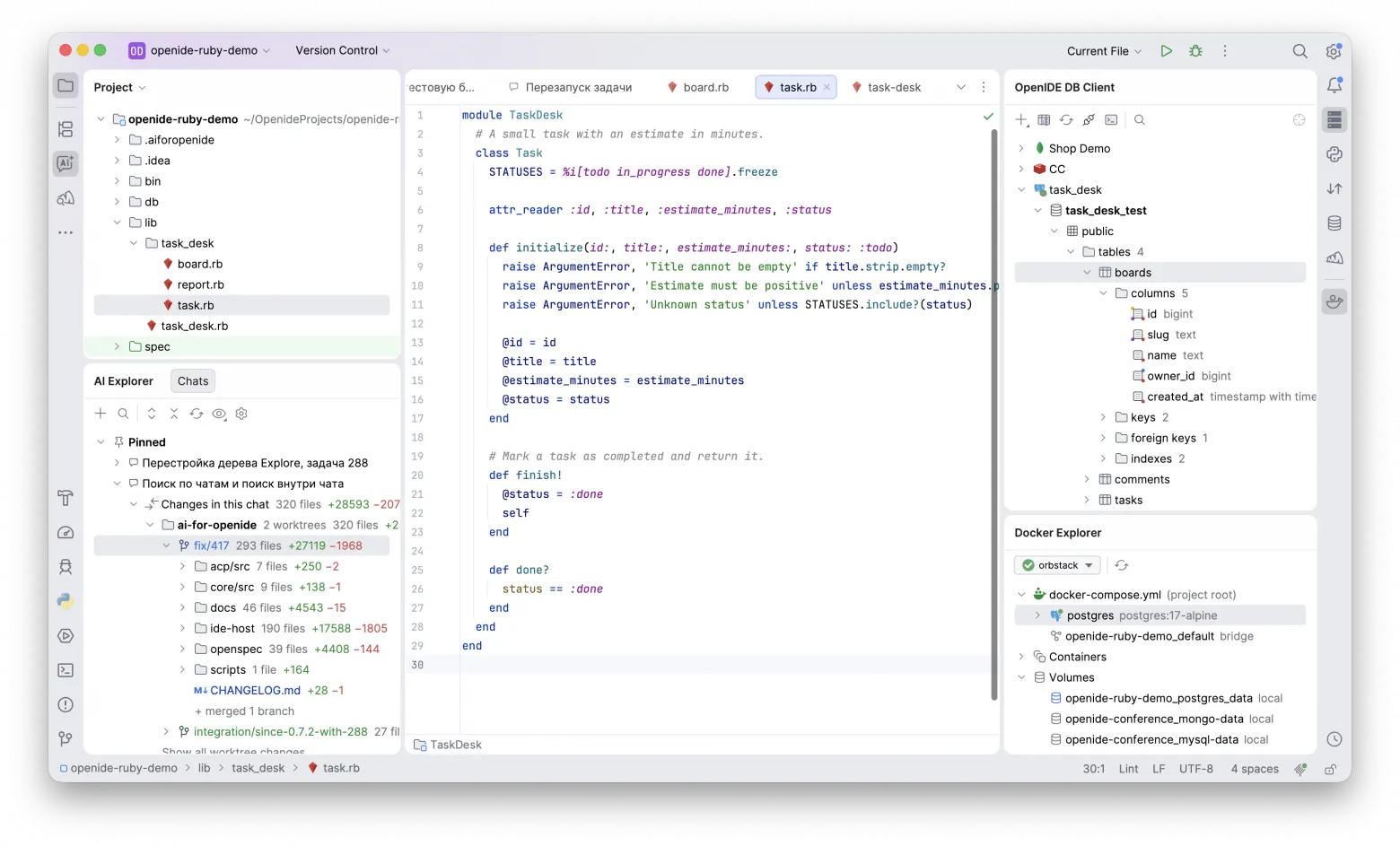
Task: Open the Python console tool icon
Action: [66, 601]
